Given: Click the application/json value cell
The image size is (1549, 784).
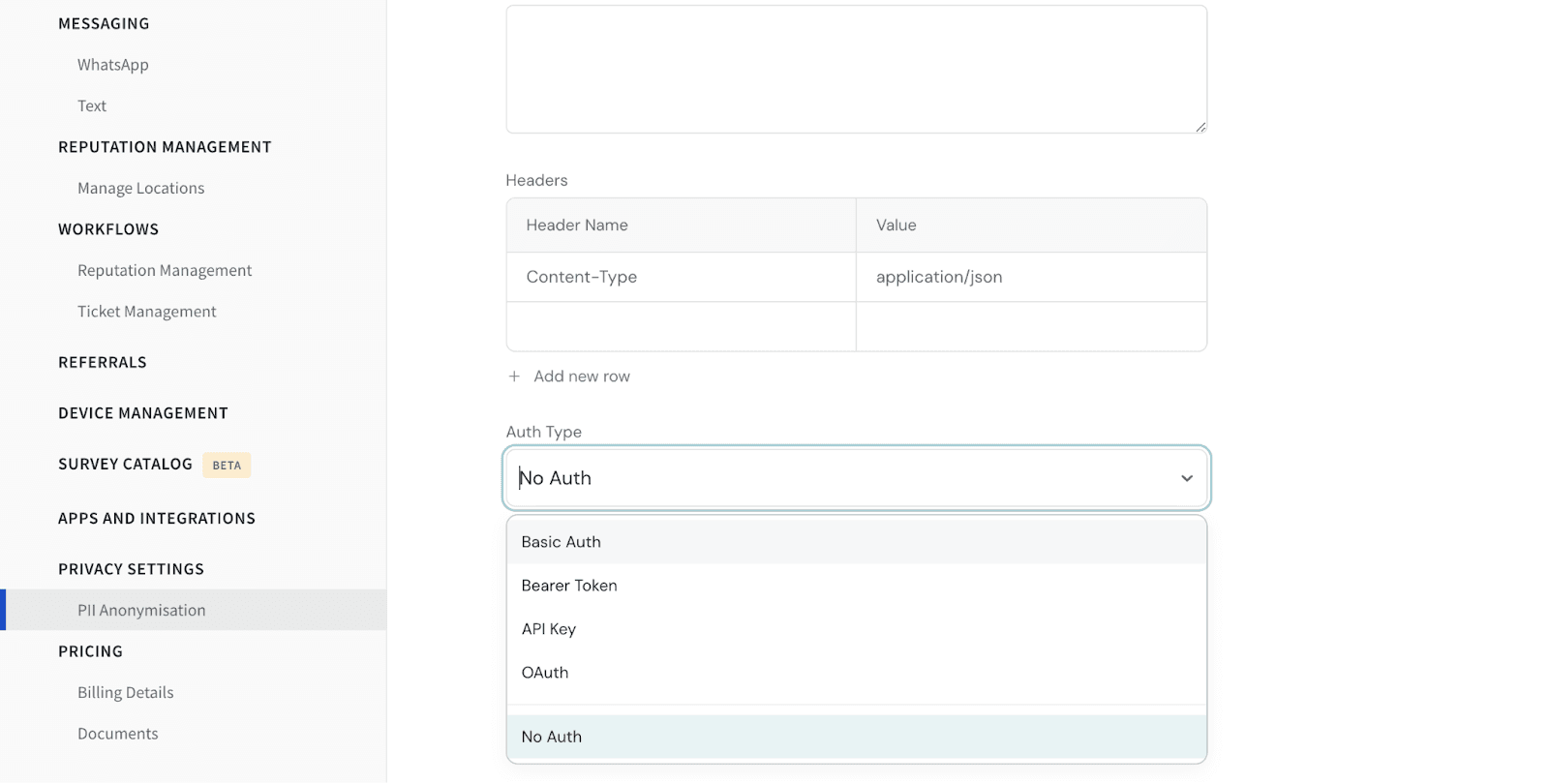Looking at the screenshot, I should click(x=1030, y=278).
